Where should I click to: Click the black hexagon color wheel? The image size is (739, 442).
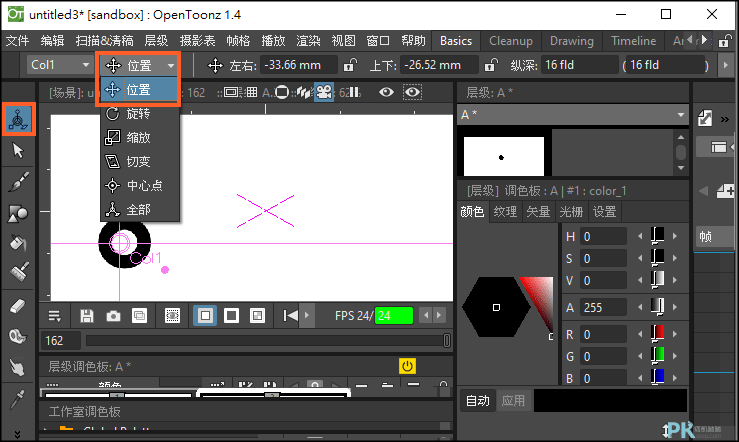pyautogui.click(x=496, y=307)
